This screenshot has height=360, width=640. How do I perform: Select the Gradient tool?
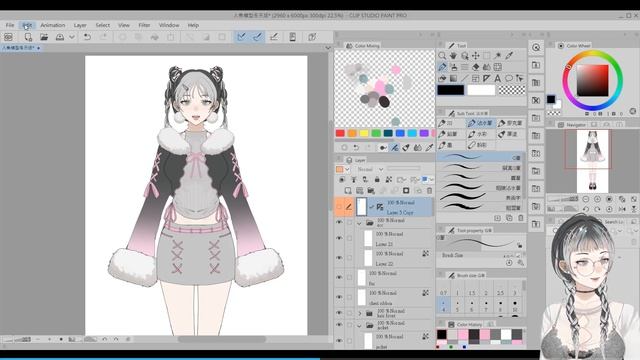(x=453, y=78)
